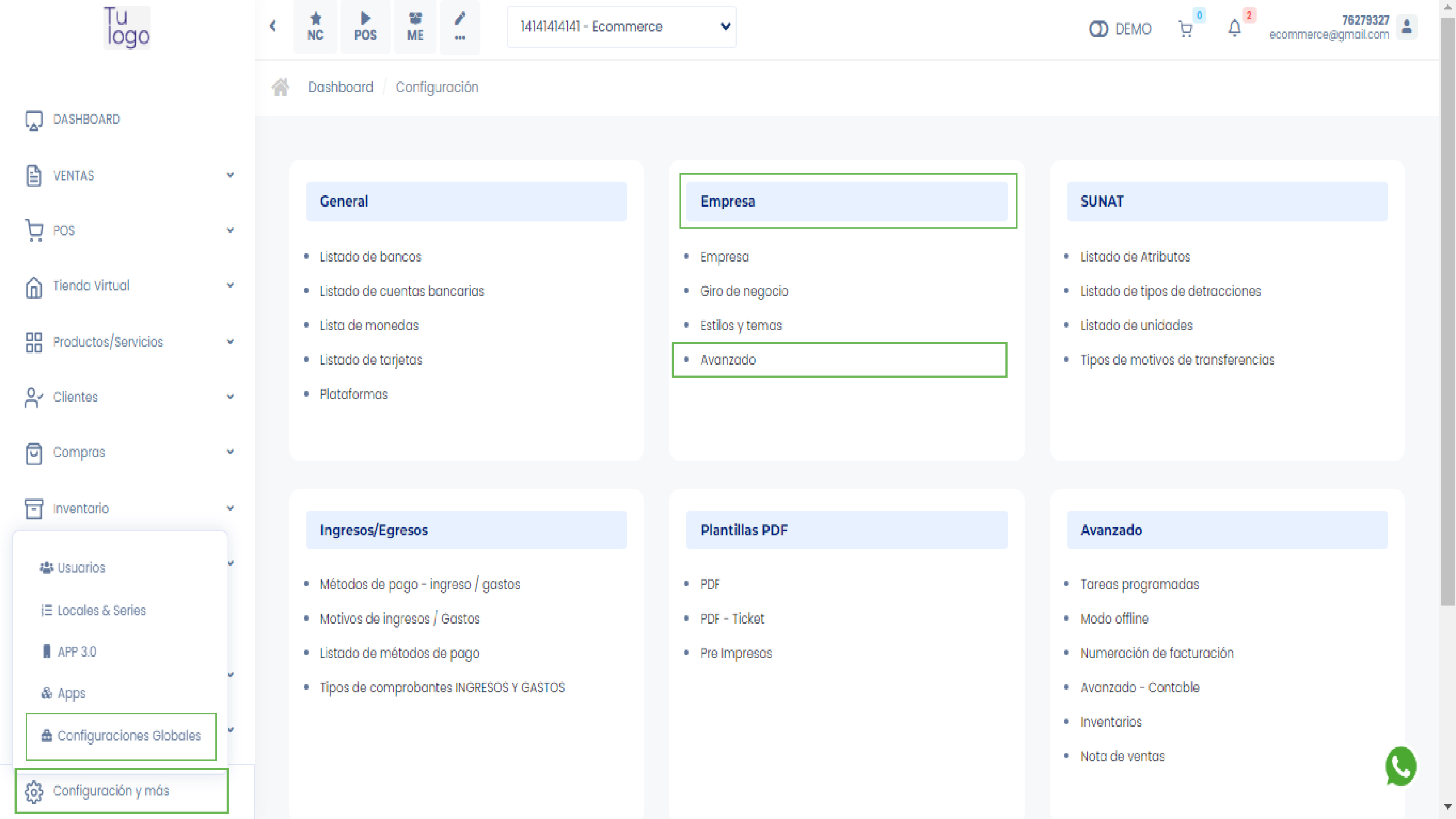Screen dimensions: 1456x819
Task: Toggle the DEMO mode switch
Action: click(1098, 29)
